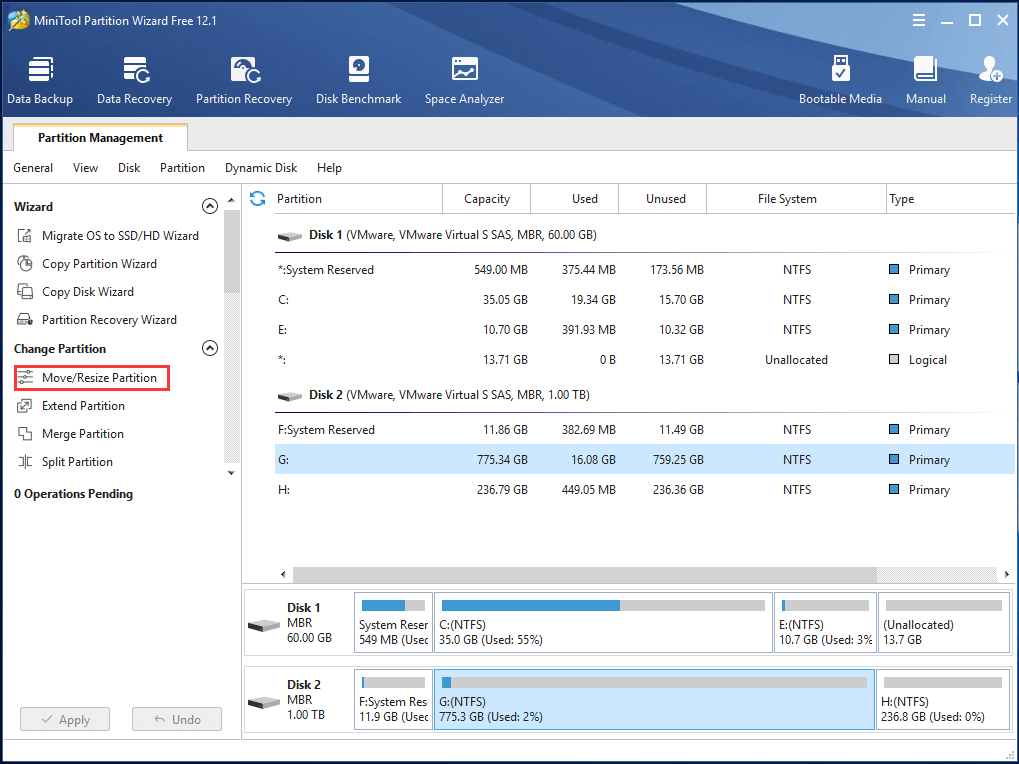This screenshot has height=764, width=1019.
Task: Click the Copy Disk Wizard icon
Action: pyautogui.click(x=25, y=292)
